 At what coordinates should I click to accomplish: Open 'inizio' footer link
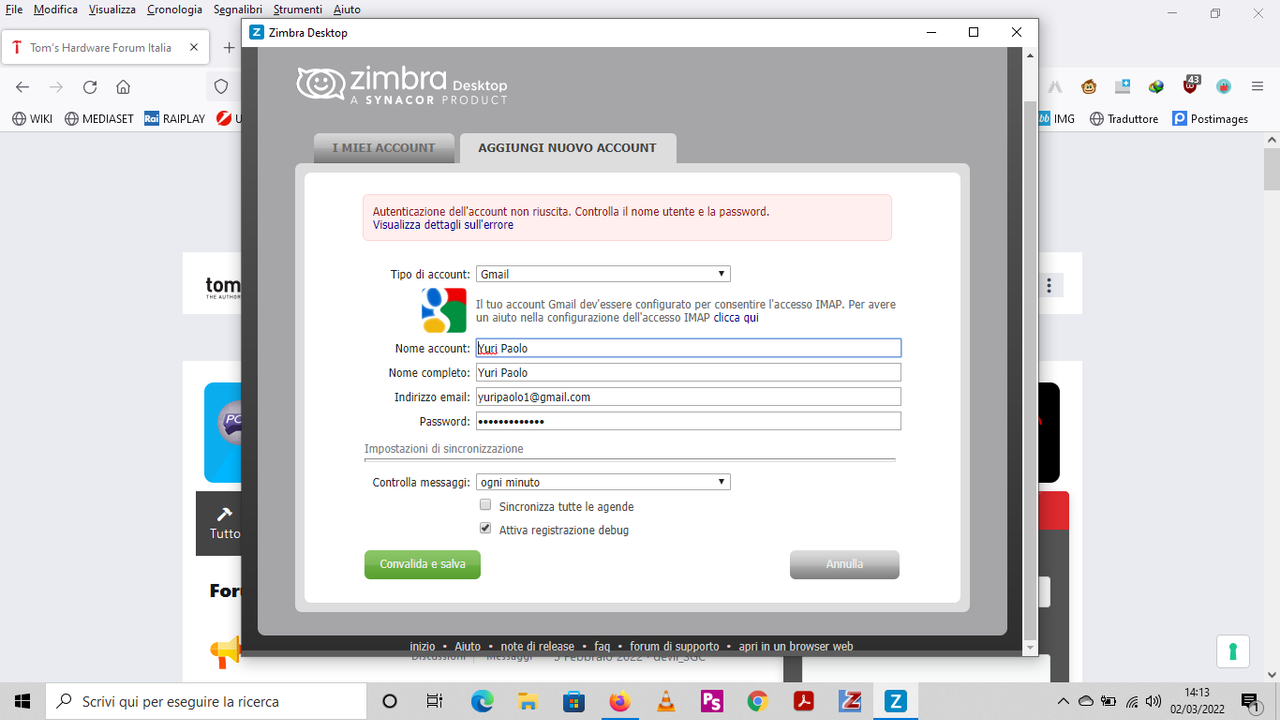(x=422, y=646)
